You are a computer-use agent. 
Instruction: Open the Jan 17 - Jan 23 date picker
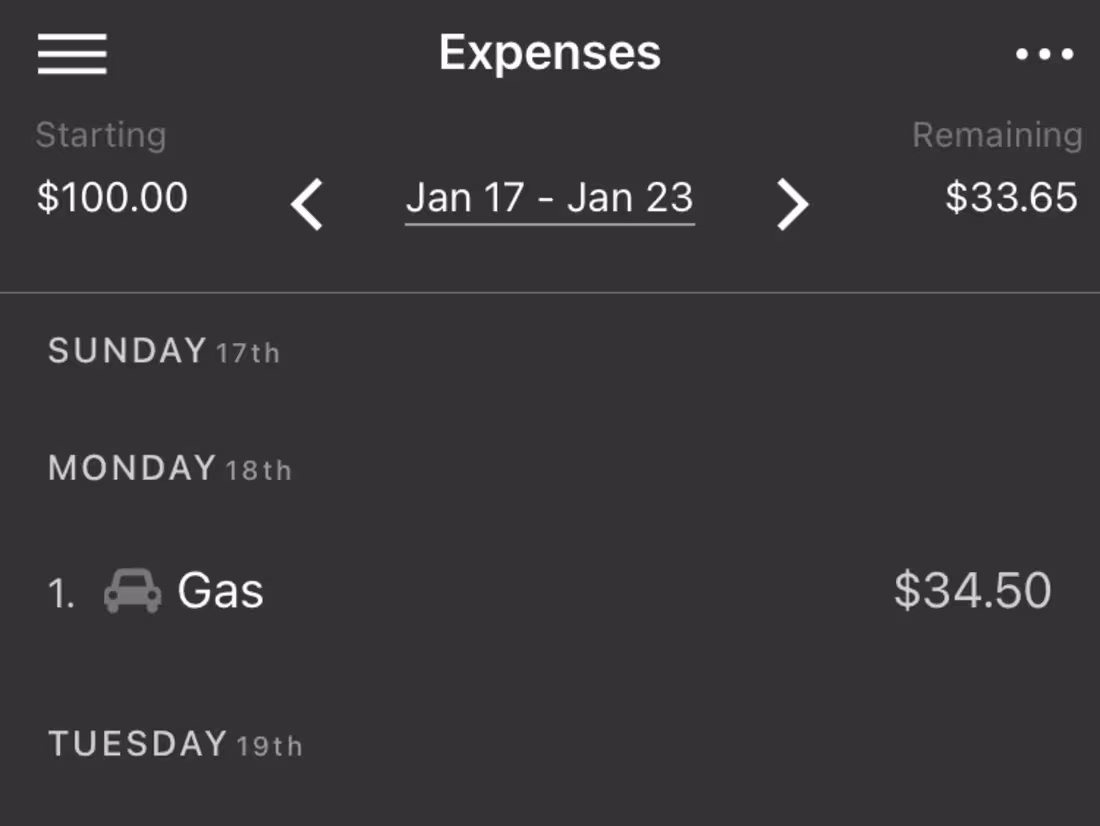(x=549, y=198)
